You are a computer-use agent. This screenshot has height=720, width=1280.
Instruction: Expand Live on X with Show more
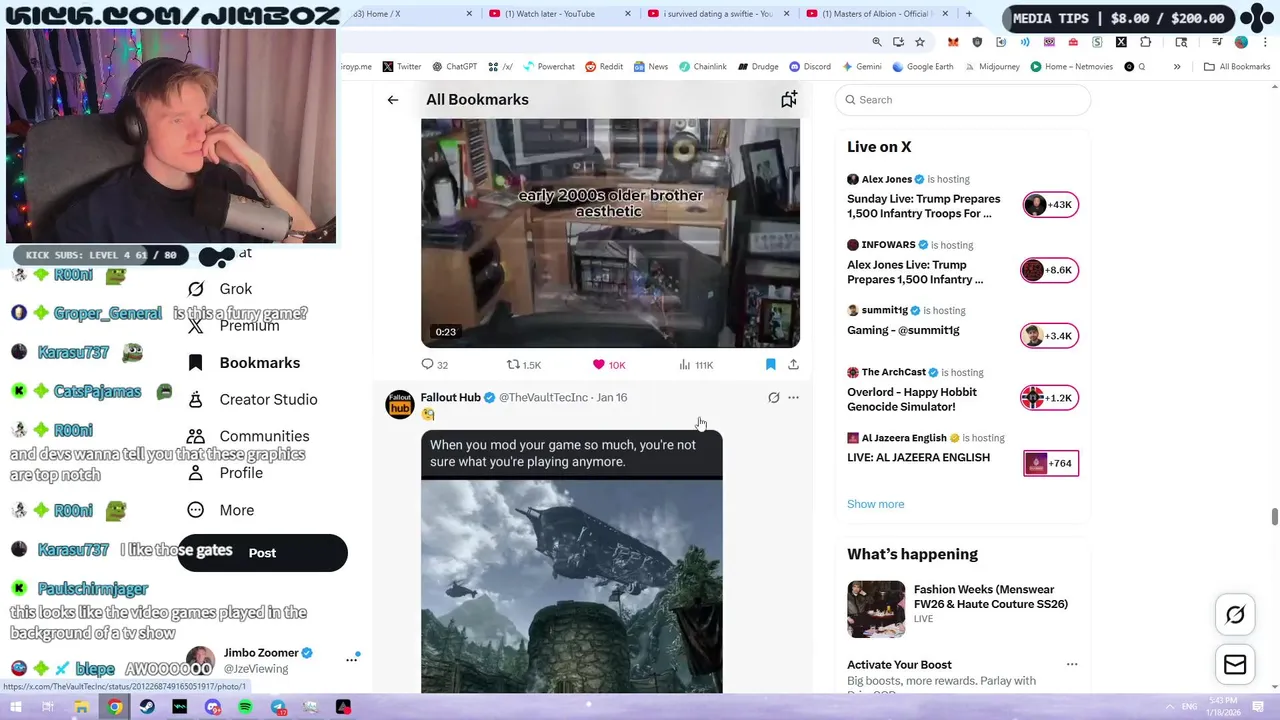pyautogui.click(x=875, y=504)
